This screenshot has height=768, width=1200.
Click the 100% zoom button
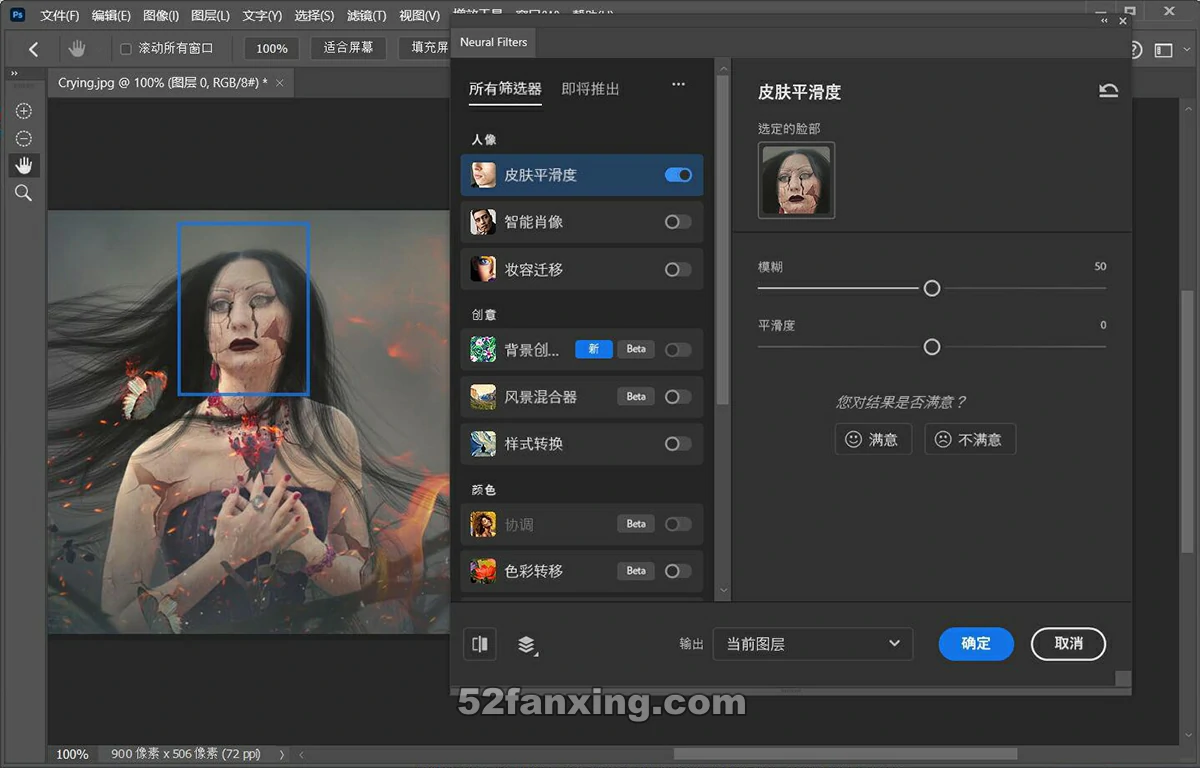272,48
